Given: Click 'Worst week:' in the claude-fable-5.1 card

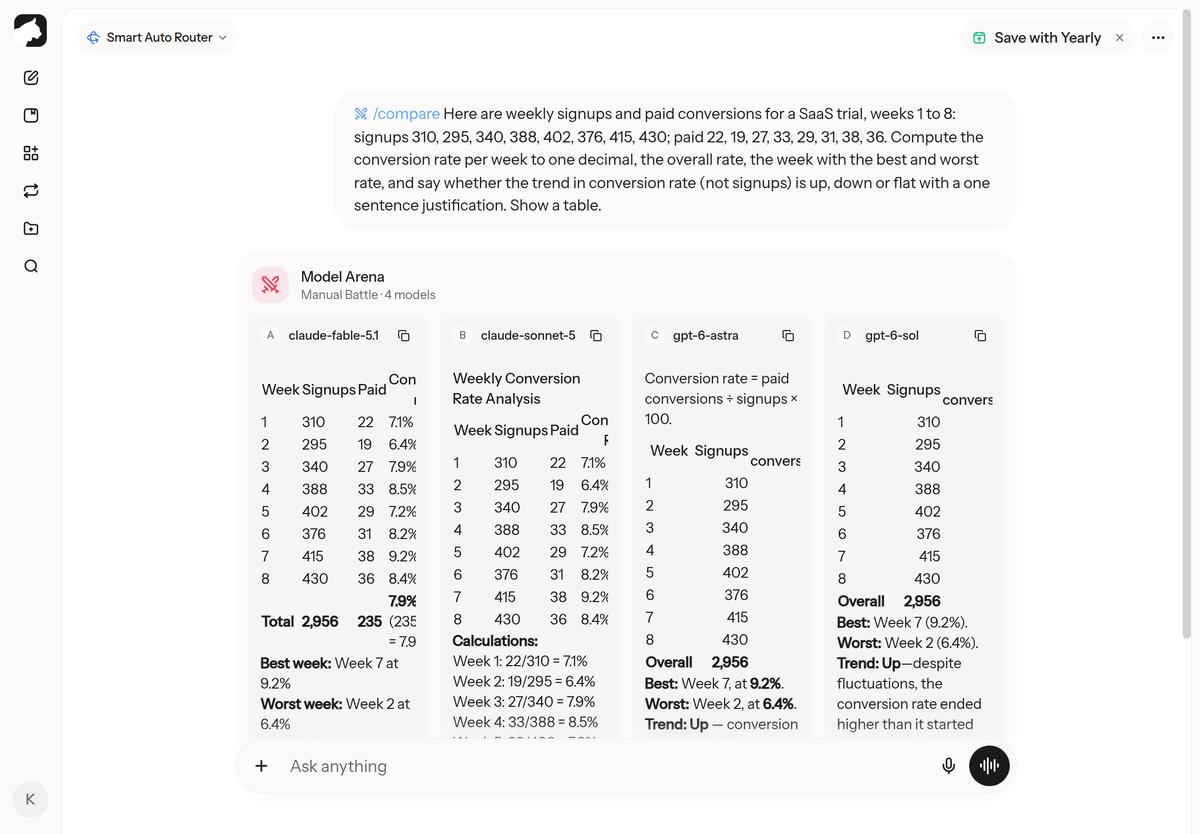Looking at the screenshot, I should pyautogui.click(x=301, y=704).
